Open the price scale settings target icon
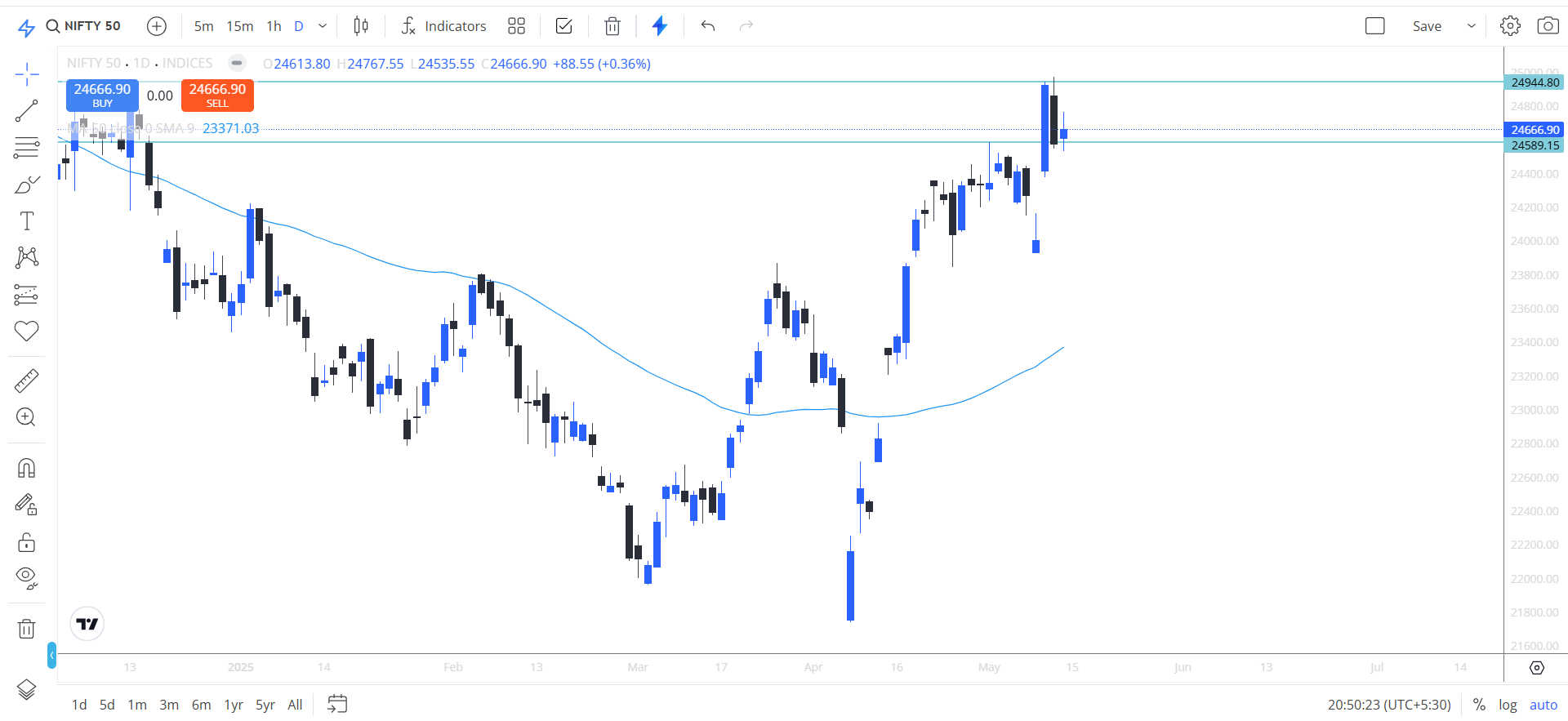Image resolution: width=1568 pixels, height=721 pixels. 1536,668
